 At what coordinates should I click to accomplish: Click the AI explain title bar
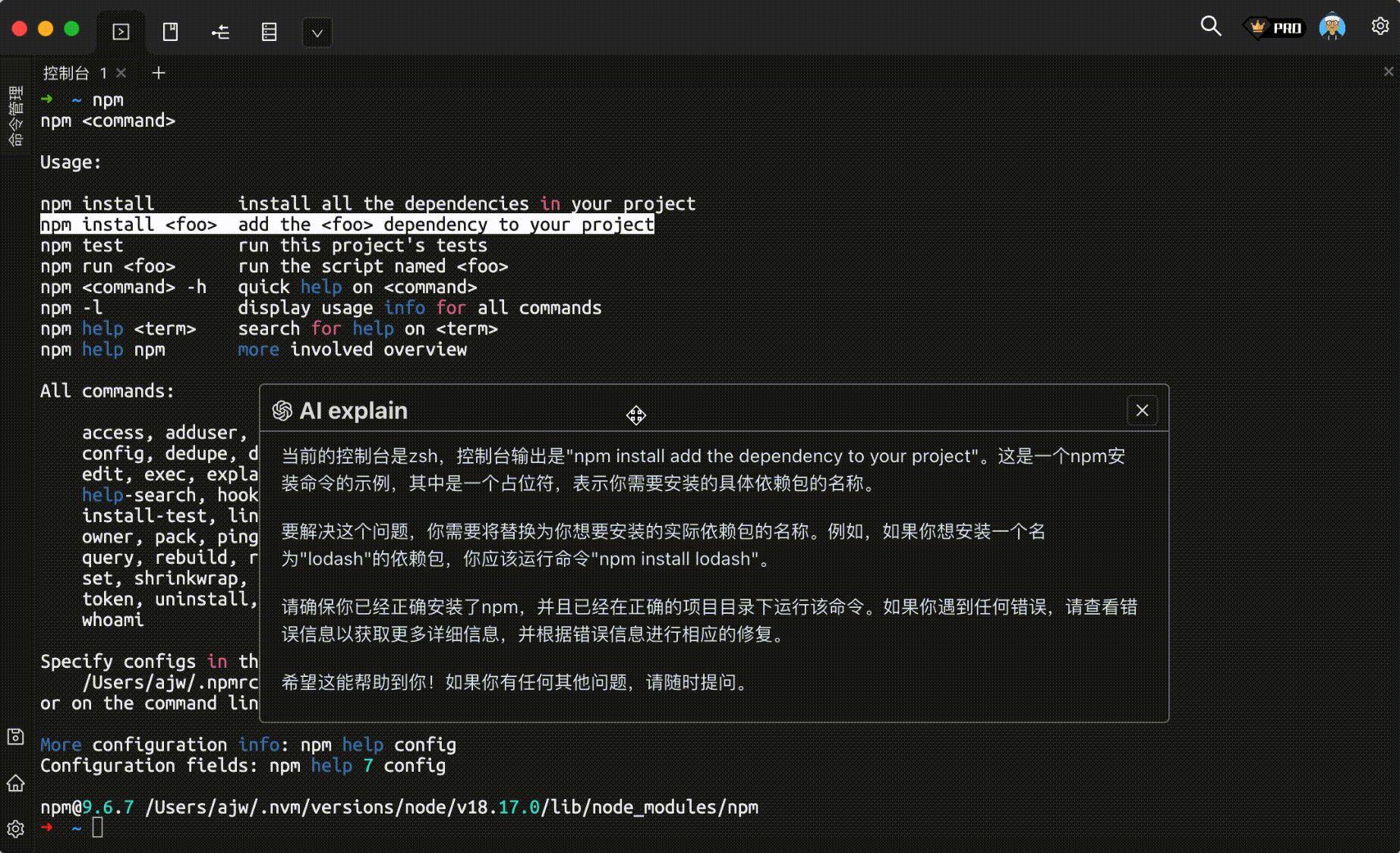tap(714, 410)
